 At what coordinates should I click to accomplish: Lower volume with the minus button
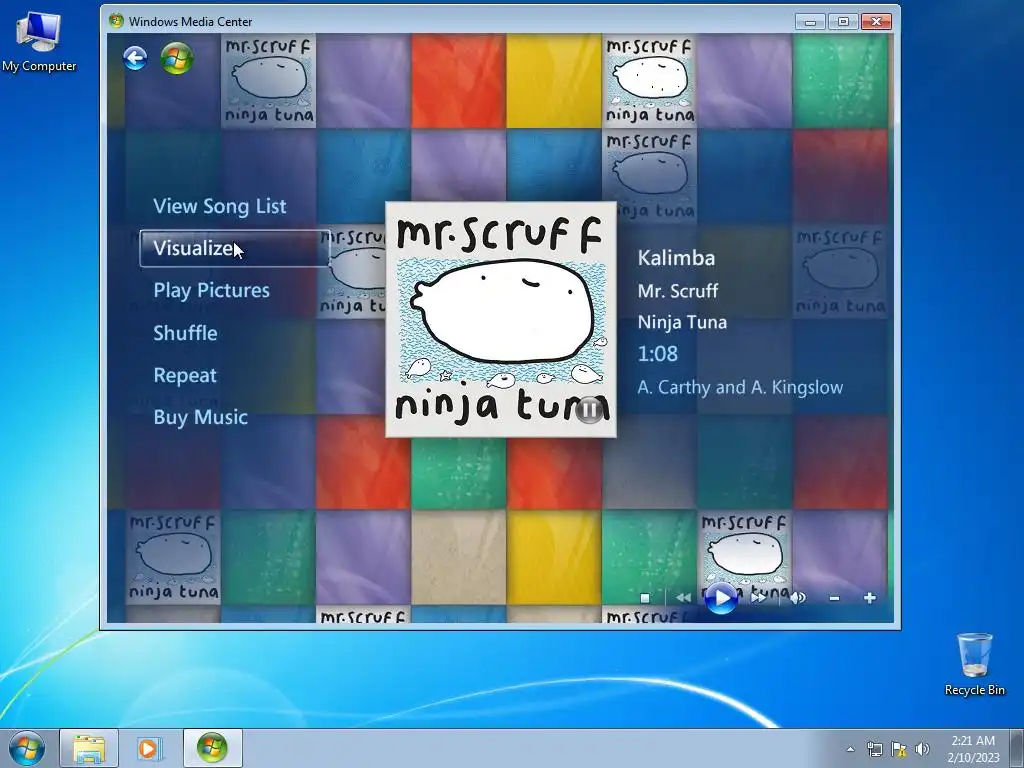coord(834,598)
